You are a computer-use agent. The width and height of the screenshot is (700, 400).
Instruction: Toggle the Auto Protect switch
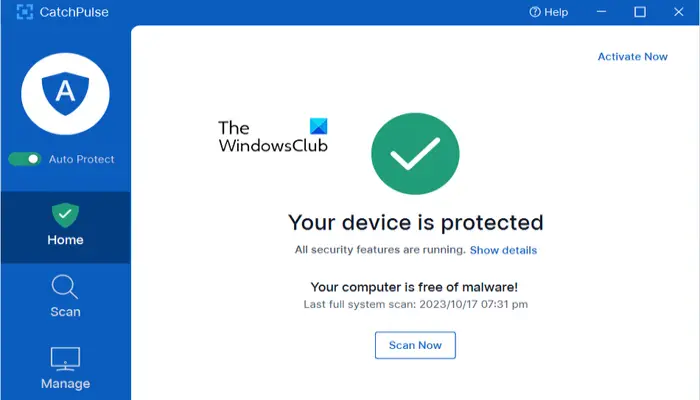25,159
